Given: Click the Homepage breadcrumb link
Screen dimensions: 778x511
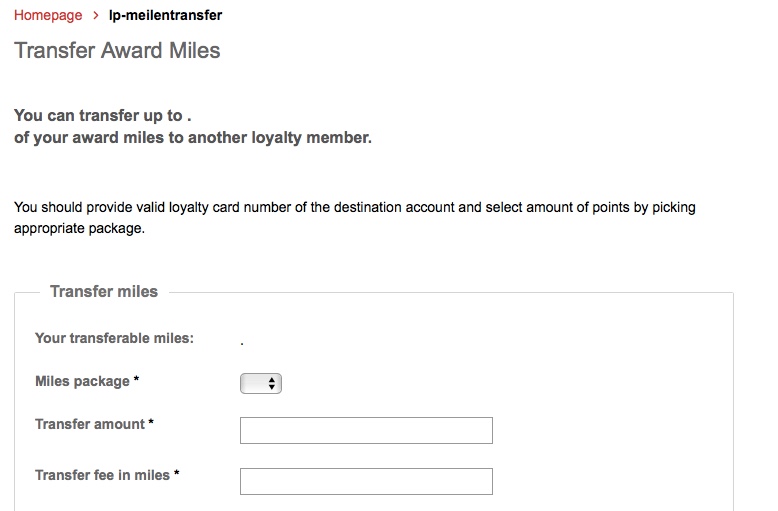Looking at the screenshot, I should 48,16.
